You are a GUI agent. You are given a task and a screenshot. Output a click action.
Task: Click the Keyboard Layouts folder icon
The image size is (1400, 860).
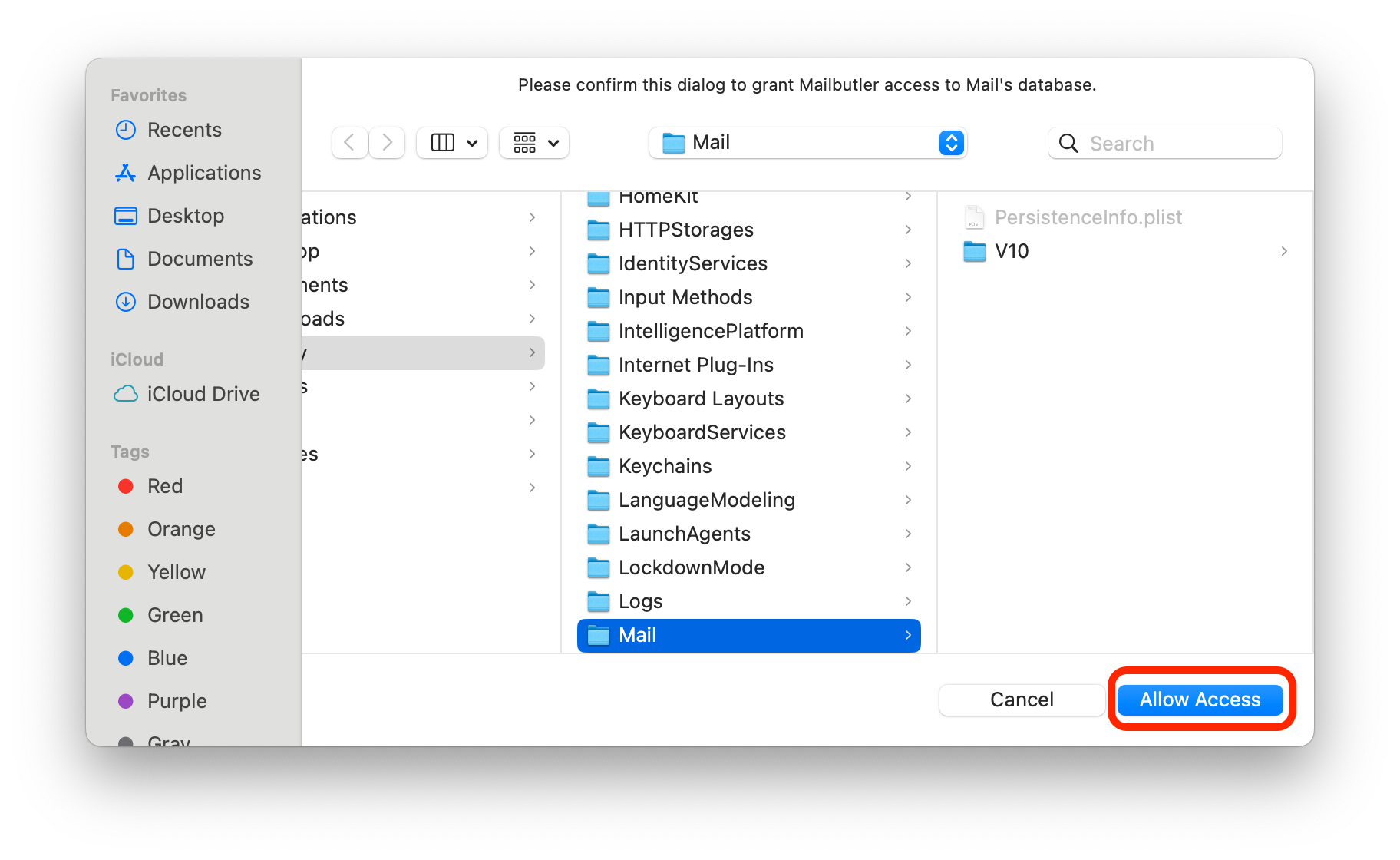(598, 399)
